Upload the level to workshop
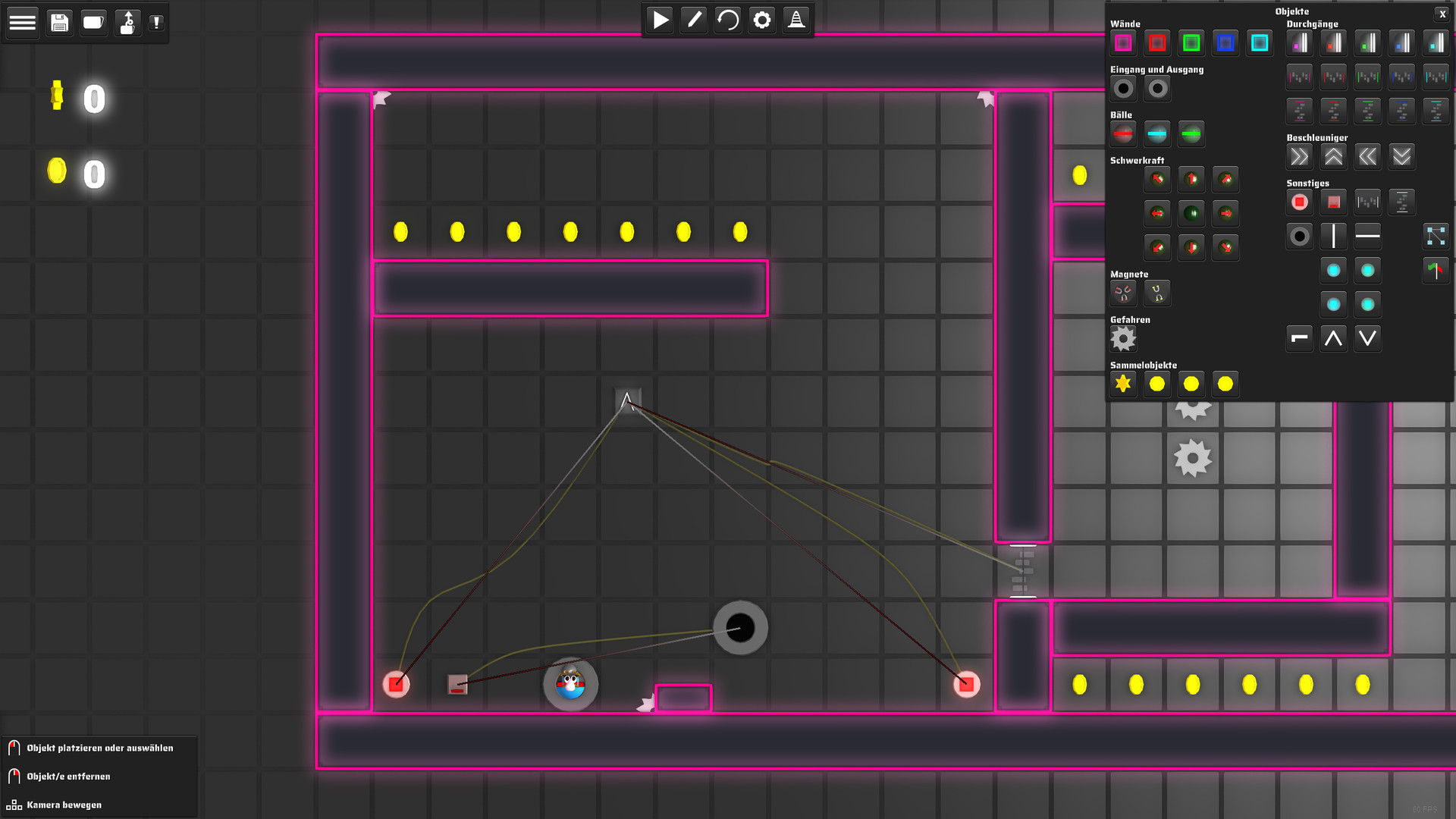Image resolution: width=1456 pixels, height=819 pixels. tap(127, 22)
